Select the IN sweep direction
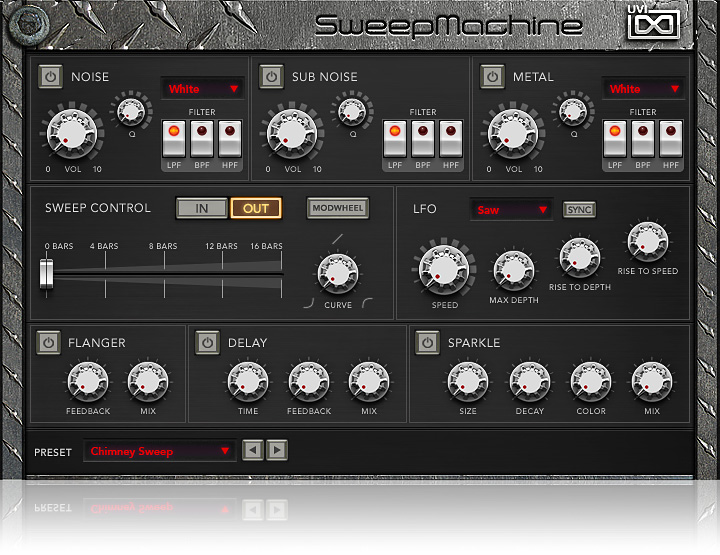The width and height of the screenshot is (720, 555). (202, 208)
